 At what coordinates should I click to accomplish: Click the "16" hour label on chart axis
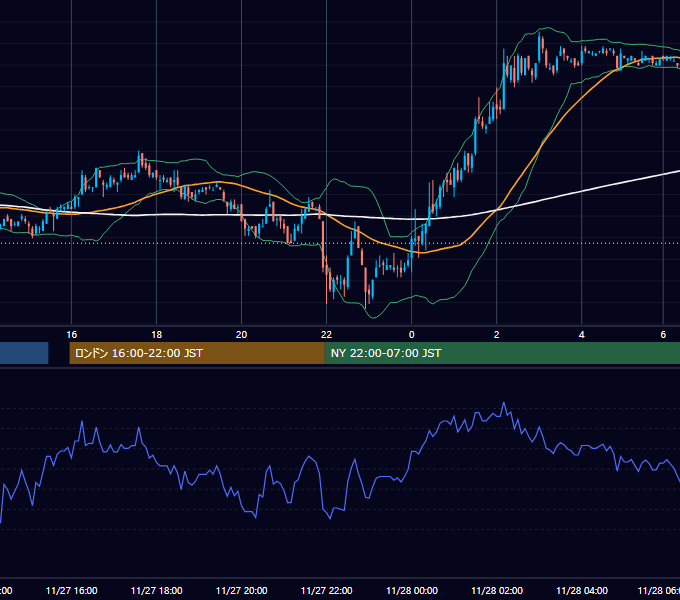click(72, 335)
